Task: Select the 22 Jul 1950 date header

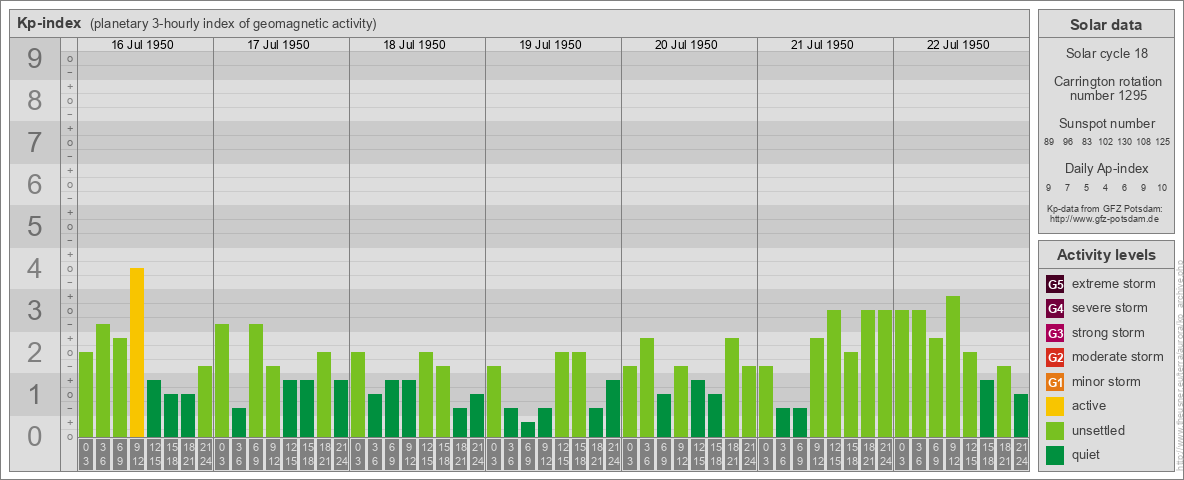Action: pos(958,45)
